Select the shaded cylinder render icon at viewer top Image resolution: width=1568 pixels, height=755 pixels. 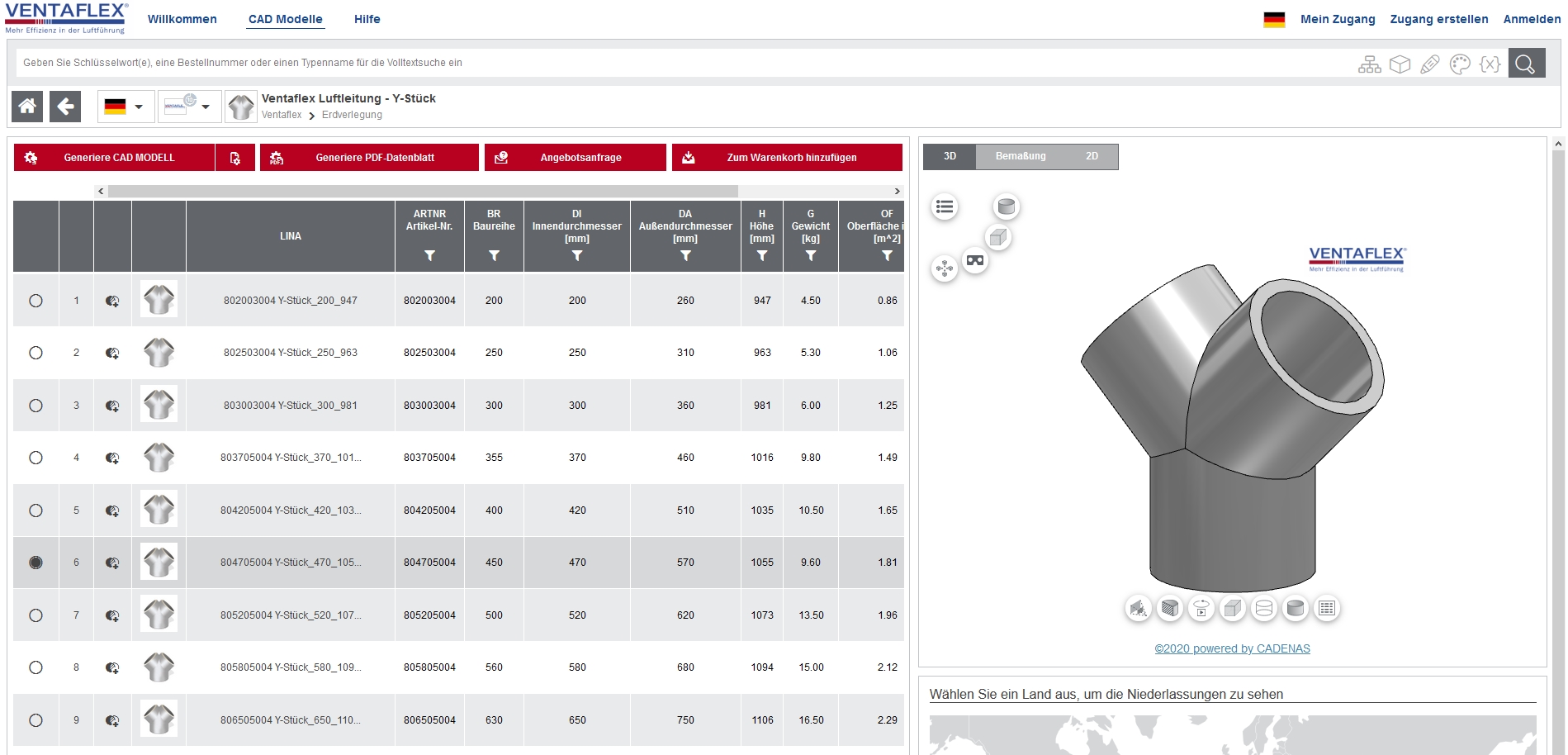(1006, 207)
